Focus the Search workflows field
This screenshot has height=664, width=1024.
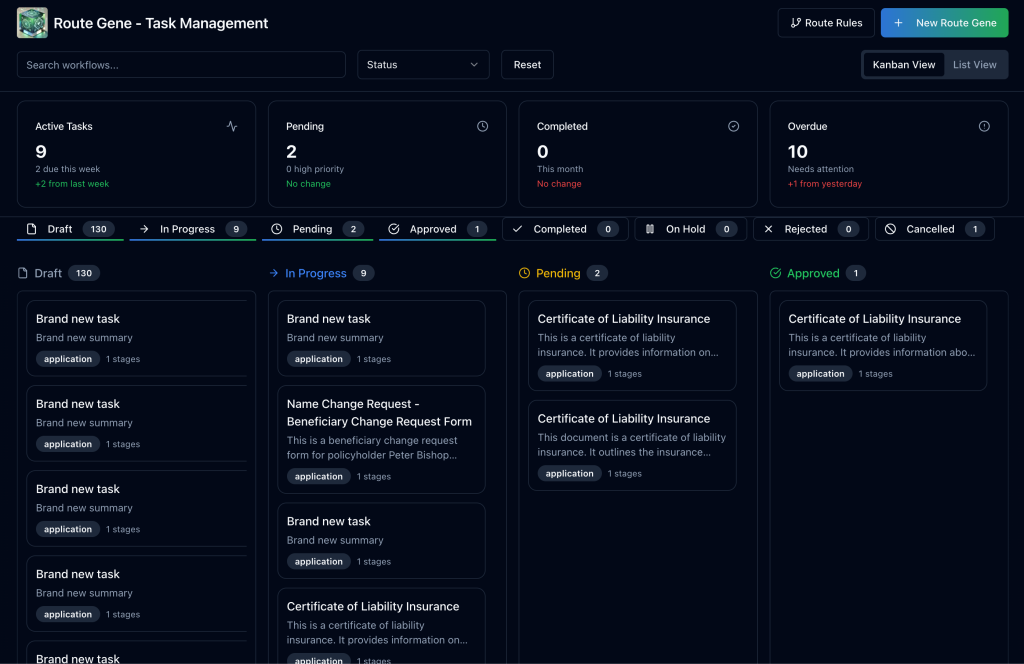pos(181,65)
